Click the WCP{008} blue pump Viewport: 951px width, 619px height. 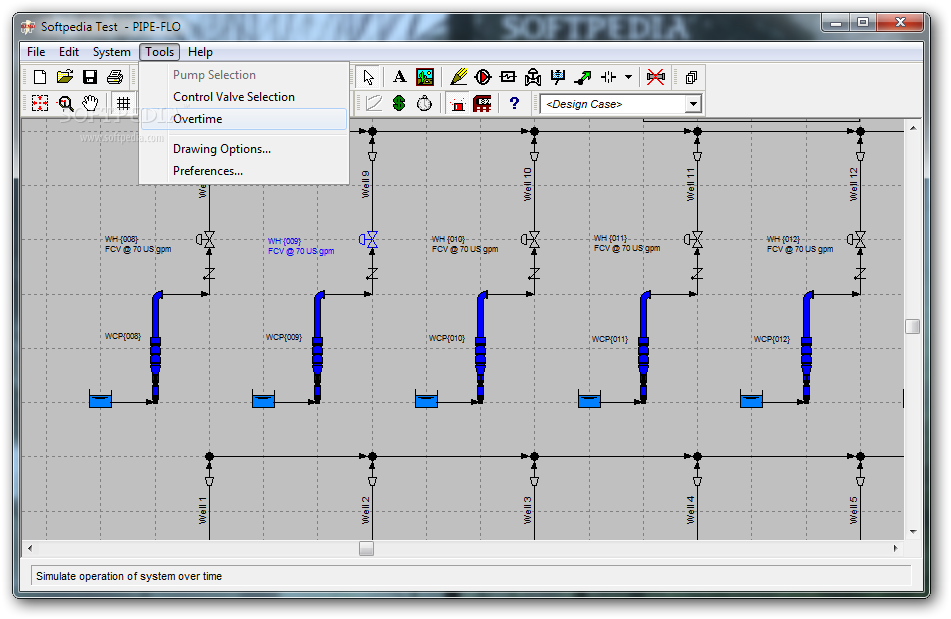tap(156, 346)
